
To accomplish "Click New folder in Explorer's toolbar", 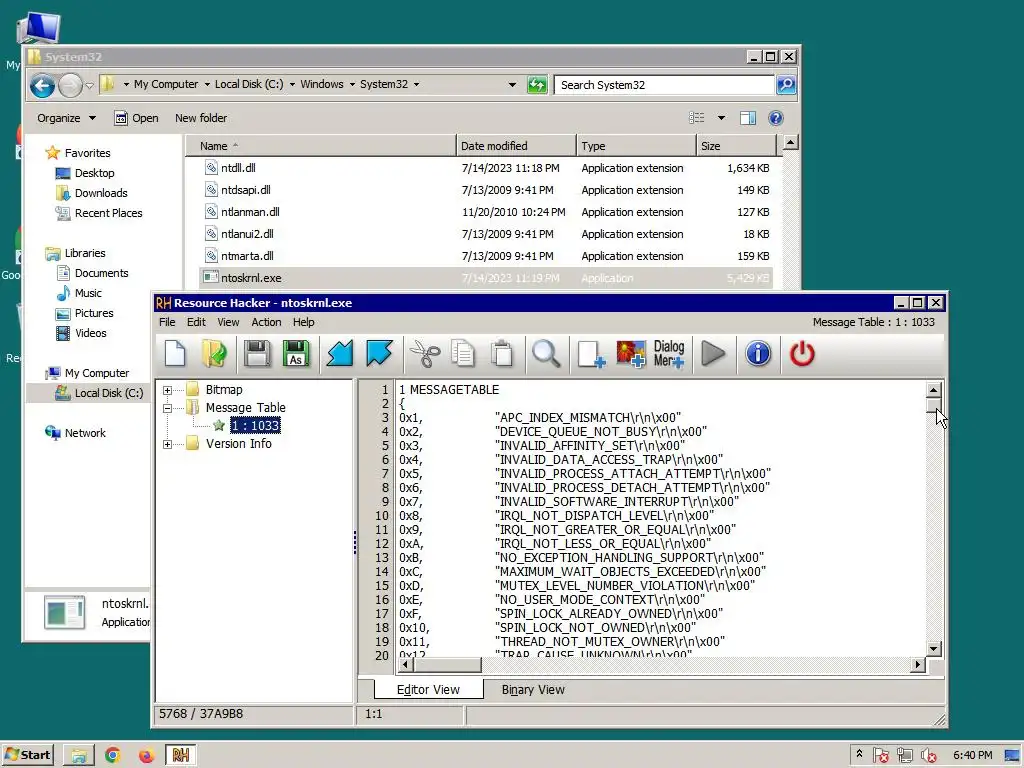I will tap(201, 118).
